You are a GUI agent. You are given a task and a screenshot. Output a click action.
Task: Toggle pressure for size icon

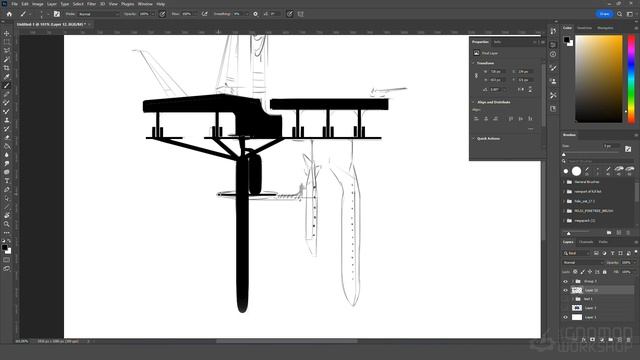tap(290, 14)
